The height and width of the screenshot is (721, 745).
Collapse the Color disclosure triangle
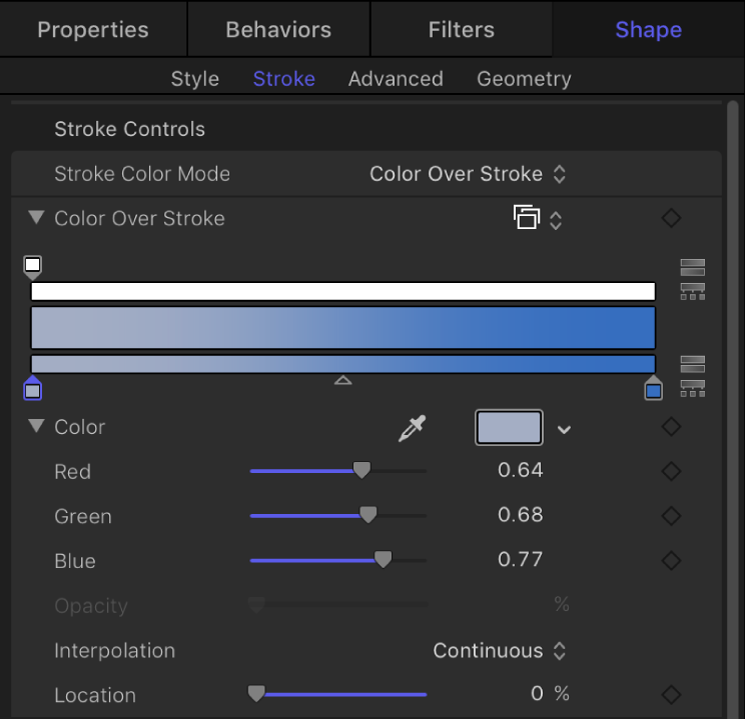coord(37,427)
